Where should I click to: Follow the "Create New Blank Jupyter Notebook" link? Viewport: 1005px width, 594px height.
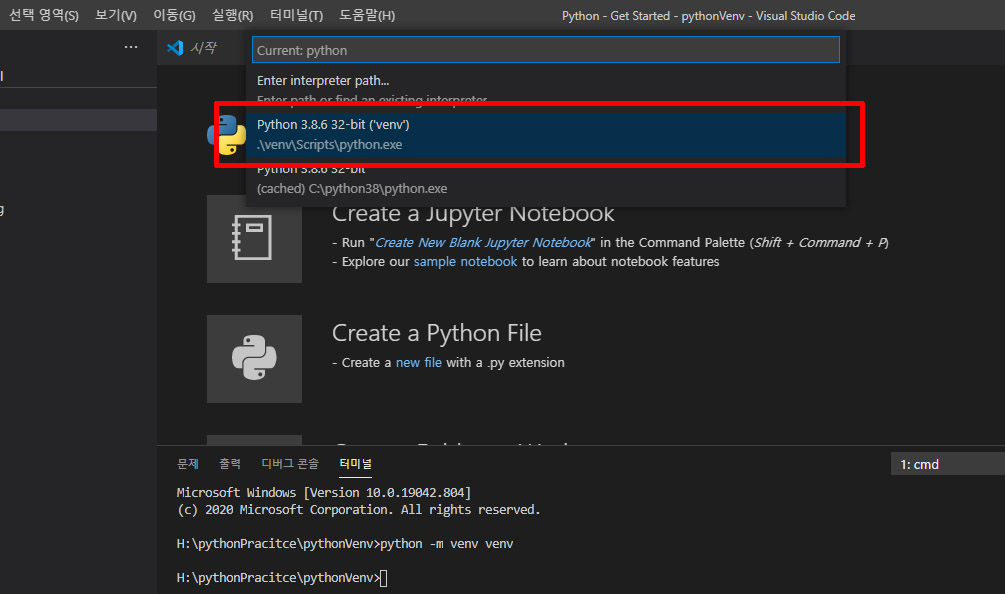[x=483, y=242]
